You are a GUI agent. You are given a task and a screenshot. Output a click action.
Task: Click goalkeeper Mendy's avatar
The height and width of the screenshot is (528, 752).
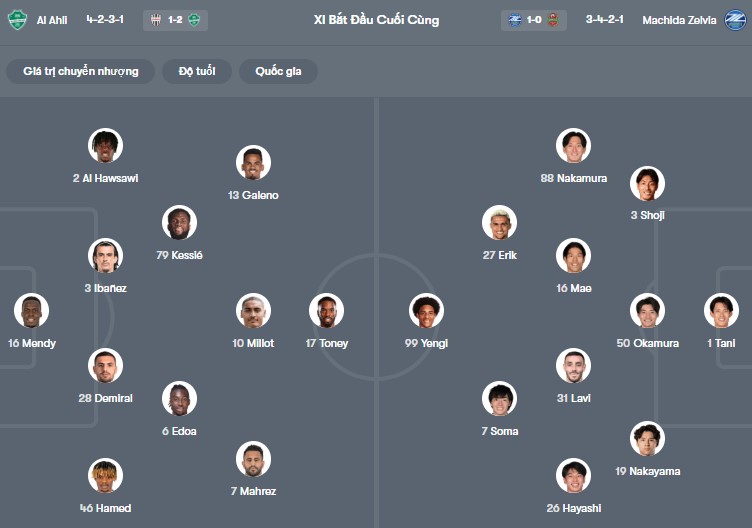(32, 311)
